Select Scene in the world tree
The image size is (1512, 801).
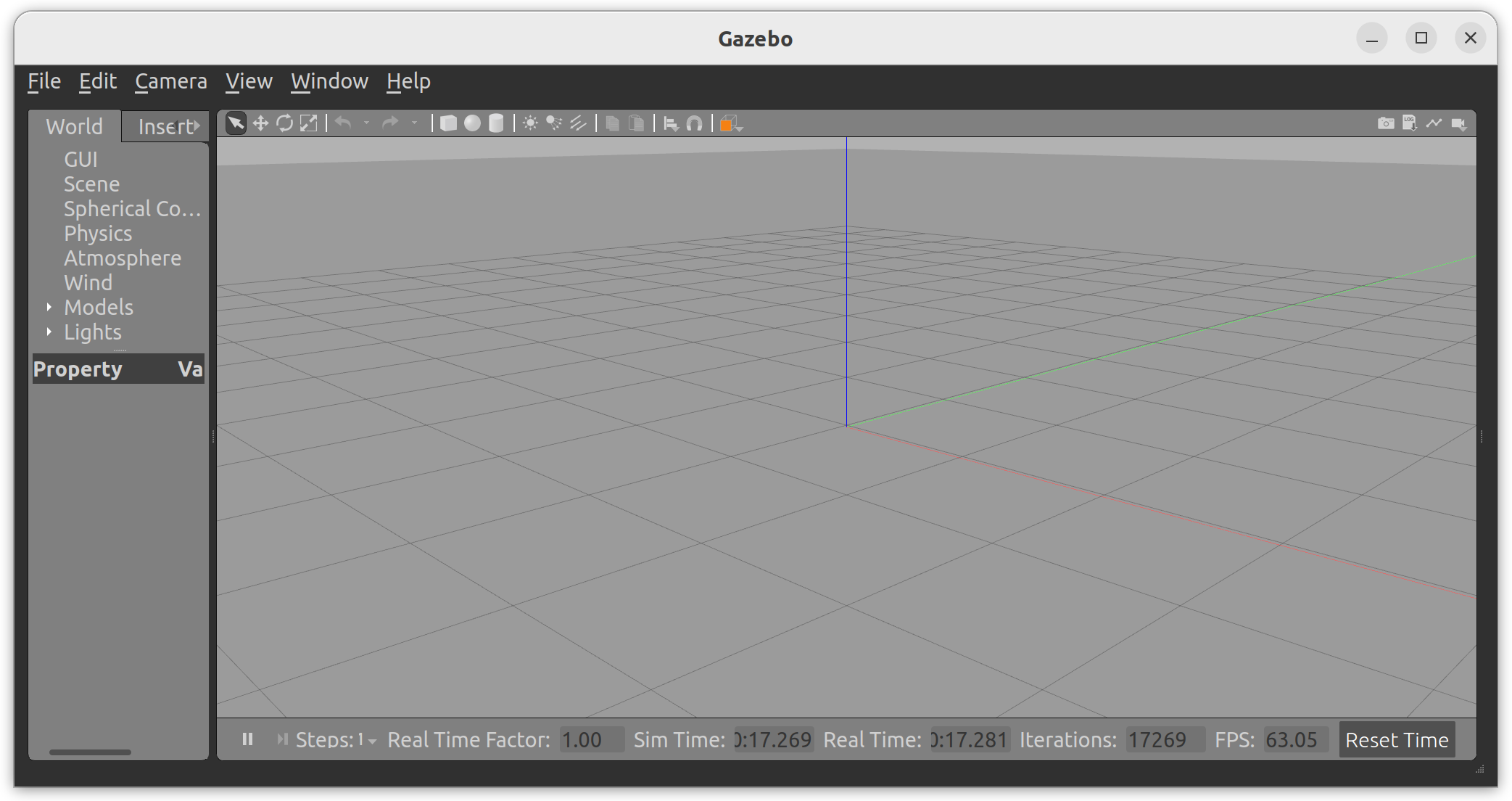click(91, 184)
